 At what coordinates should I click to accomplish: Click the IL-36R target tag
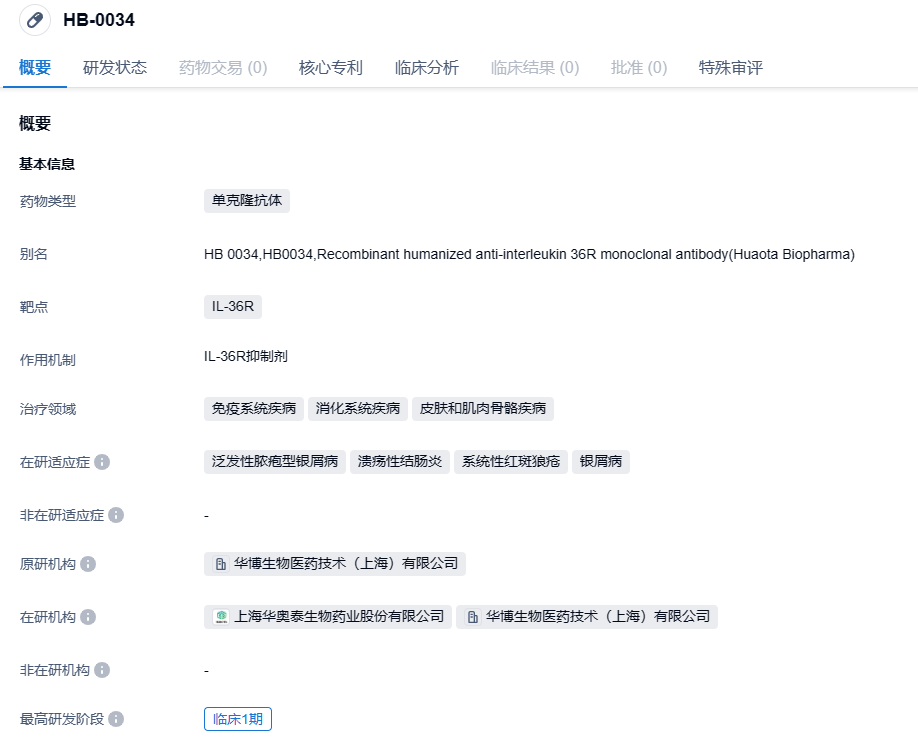click(x=233, y=306)
